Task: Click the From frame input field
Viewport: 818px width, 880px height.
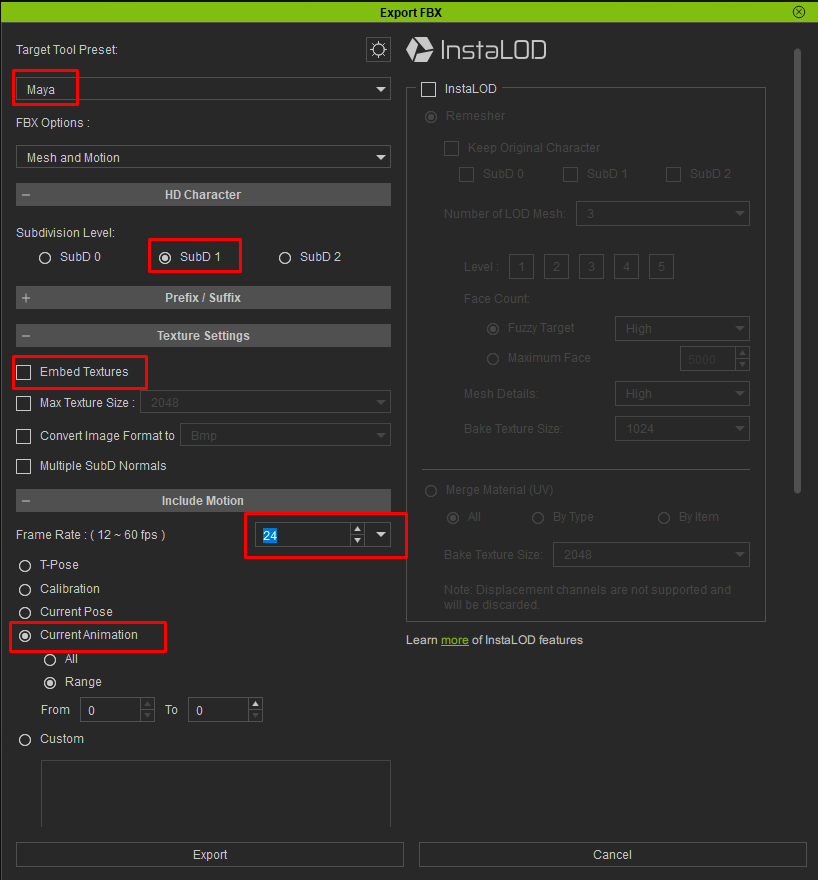Action: (110, 711)
